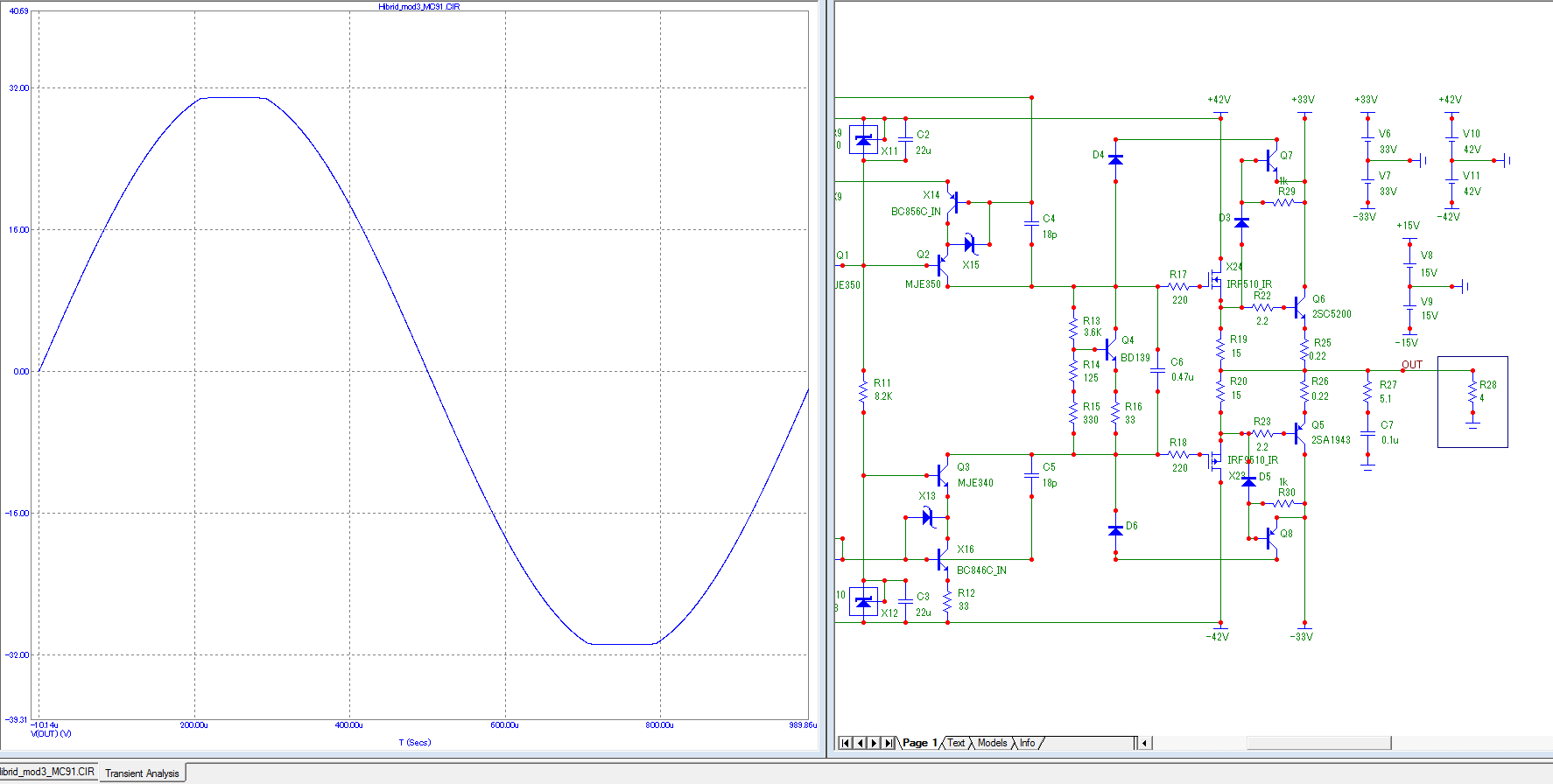Activate the Transient Analysis tab
This screenshot has width=1553, height=784.
click(x=142, y=773)
